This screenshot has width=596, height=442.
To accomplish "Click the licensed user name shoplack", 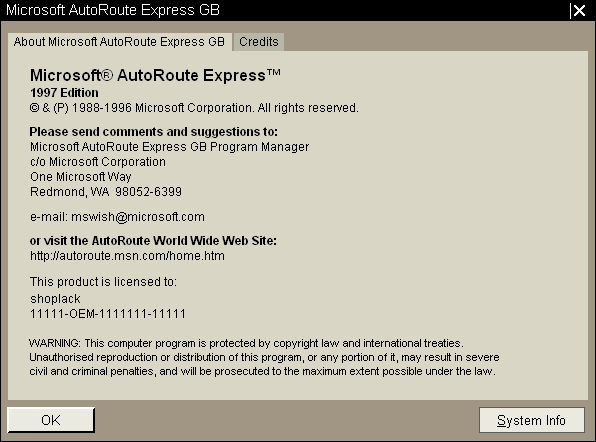I will click(55, 299).
